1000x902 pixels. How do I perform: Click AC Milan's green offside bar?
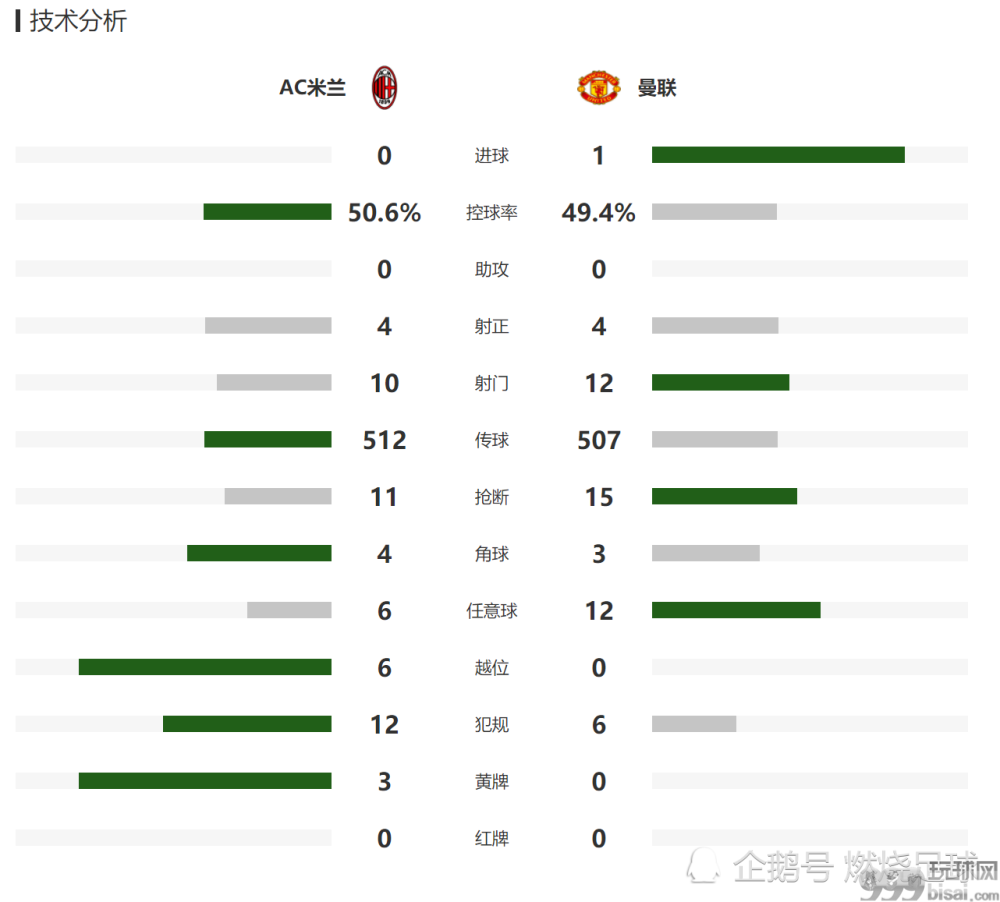205,667
